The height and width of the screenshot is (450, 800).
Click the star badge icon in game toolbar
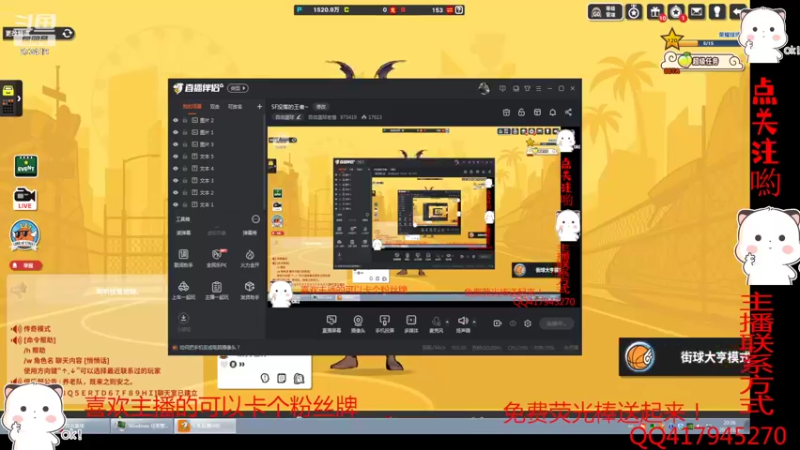676,11
